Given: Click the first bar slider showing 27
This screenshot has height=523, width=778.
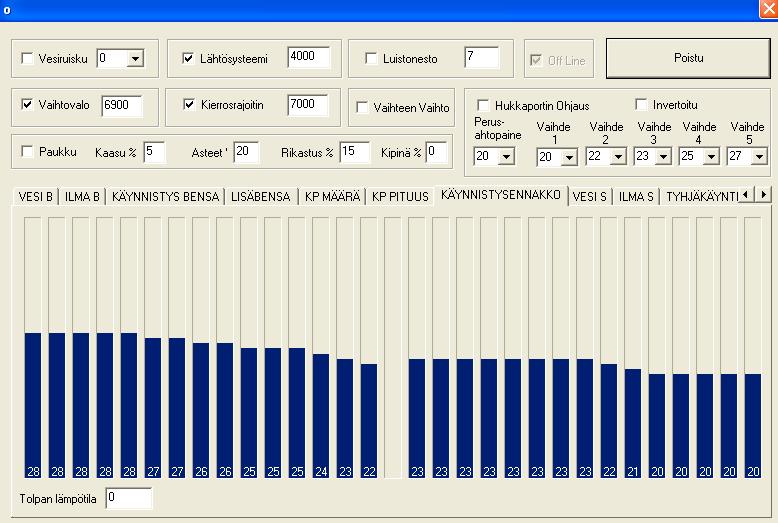Looking at the screenshot, I should point(153,347).
